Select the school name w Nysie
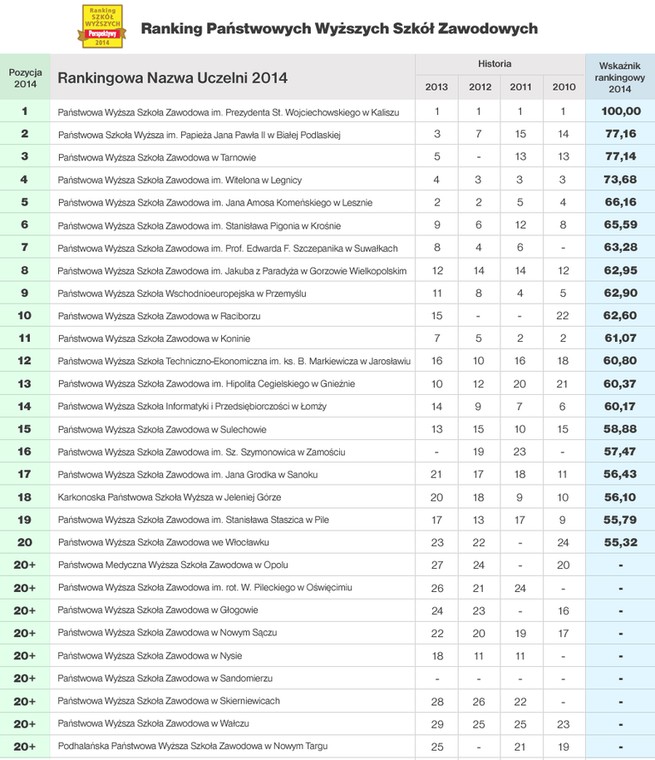Viewport: 655px width, 760px height. [x=150, y=656]
